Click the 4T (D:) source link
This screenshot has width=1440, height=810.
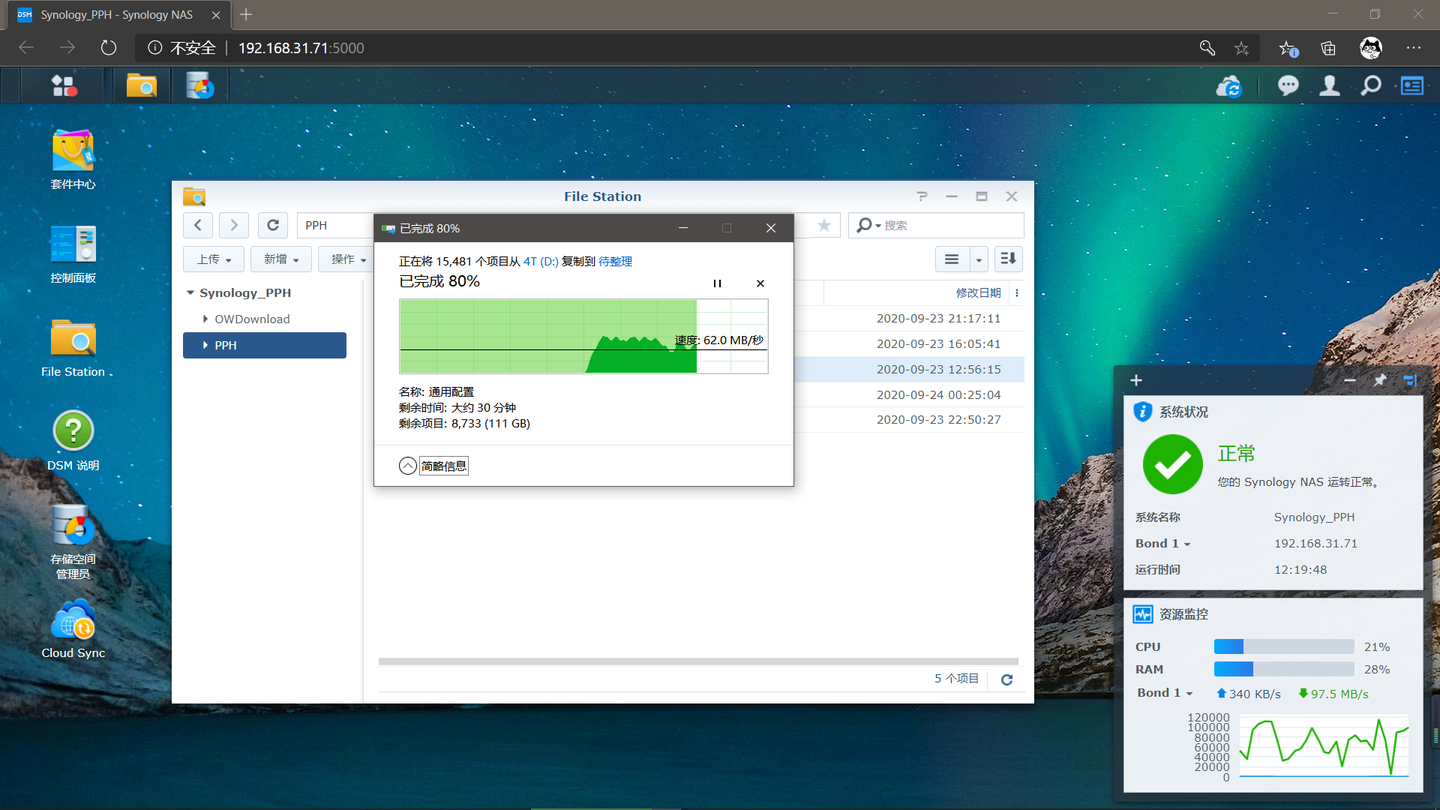(541, 261)
